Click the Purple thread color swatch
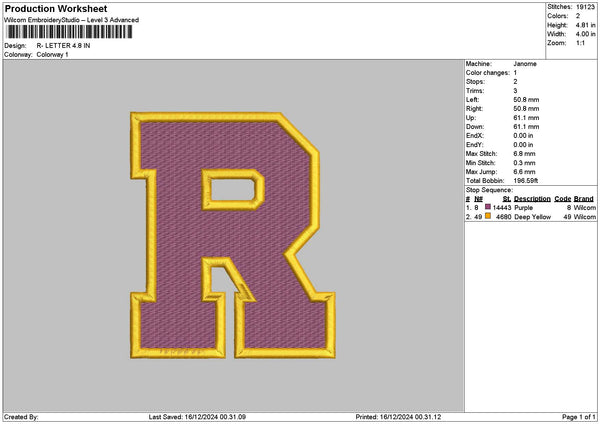Viewport: 600px width, 424px height. click(488, 207)
